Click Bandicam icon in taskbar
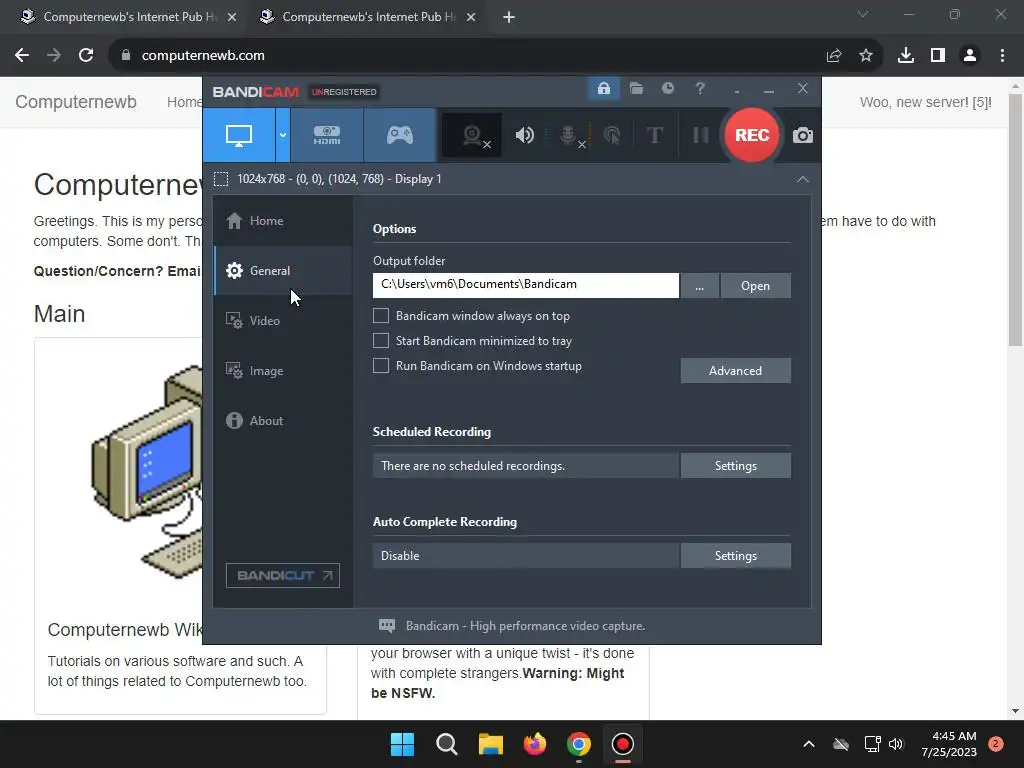1024x768 pixels. click(622, 744)
